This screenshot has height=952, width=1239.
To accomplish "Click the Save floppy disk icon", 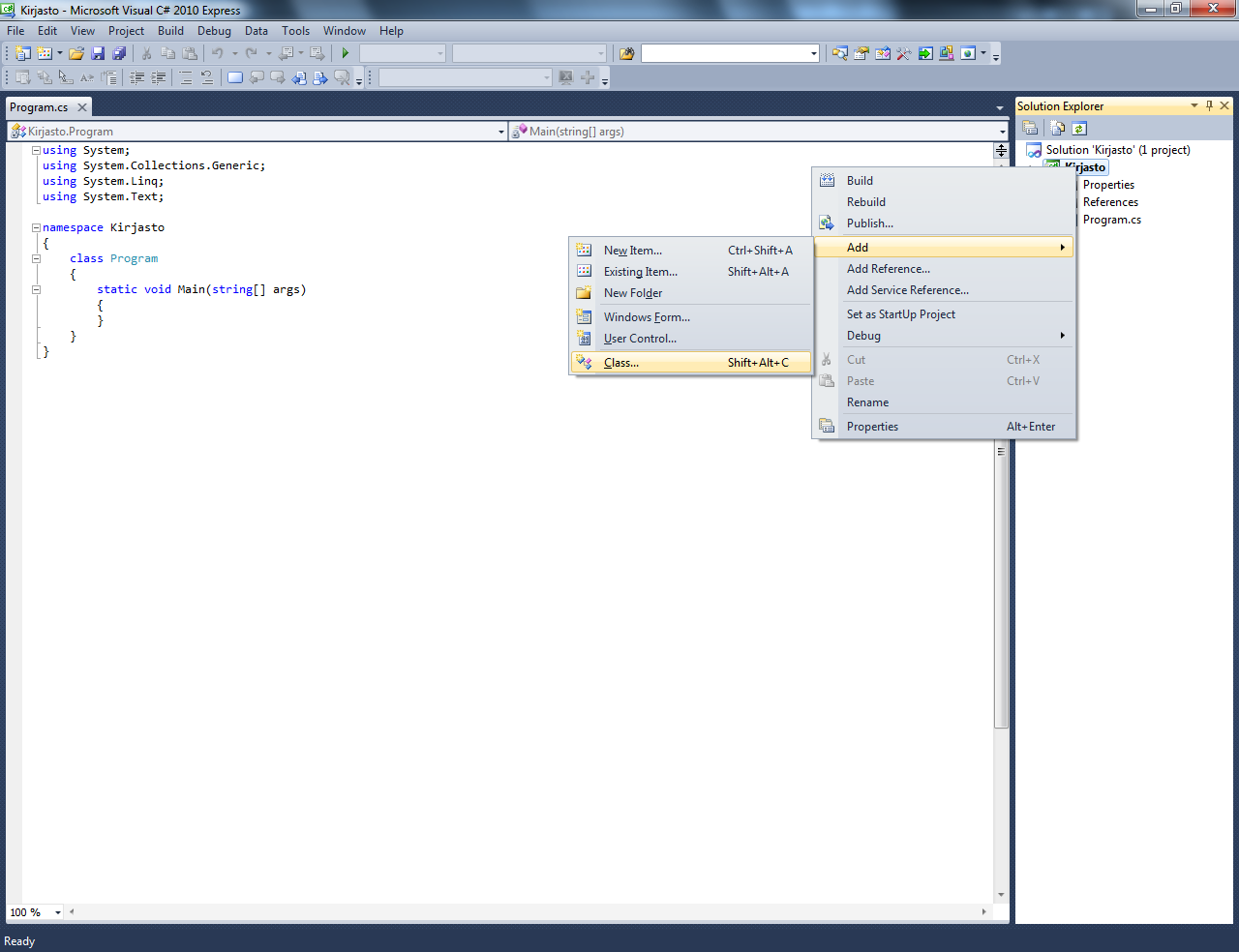I will click(x=98, y=53).
